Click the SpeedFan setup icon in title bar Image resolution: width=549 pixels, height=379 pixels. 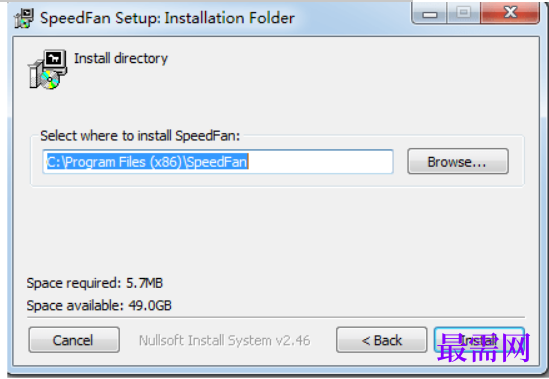click(24, 18)
